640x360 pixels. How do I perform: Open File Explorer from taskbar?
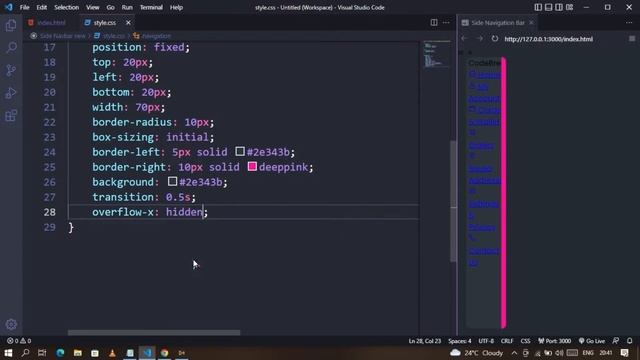(78, 353)
